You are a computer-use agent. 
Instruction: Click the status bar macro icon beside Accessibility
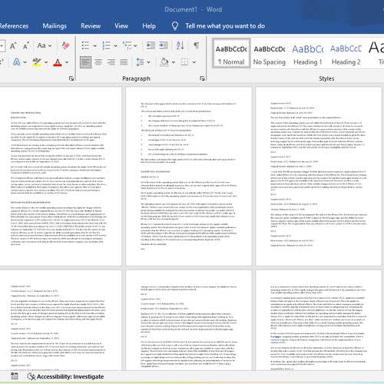click(14, 376)
